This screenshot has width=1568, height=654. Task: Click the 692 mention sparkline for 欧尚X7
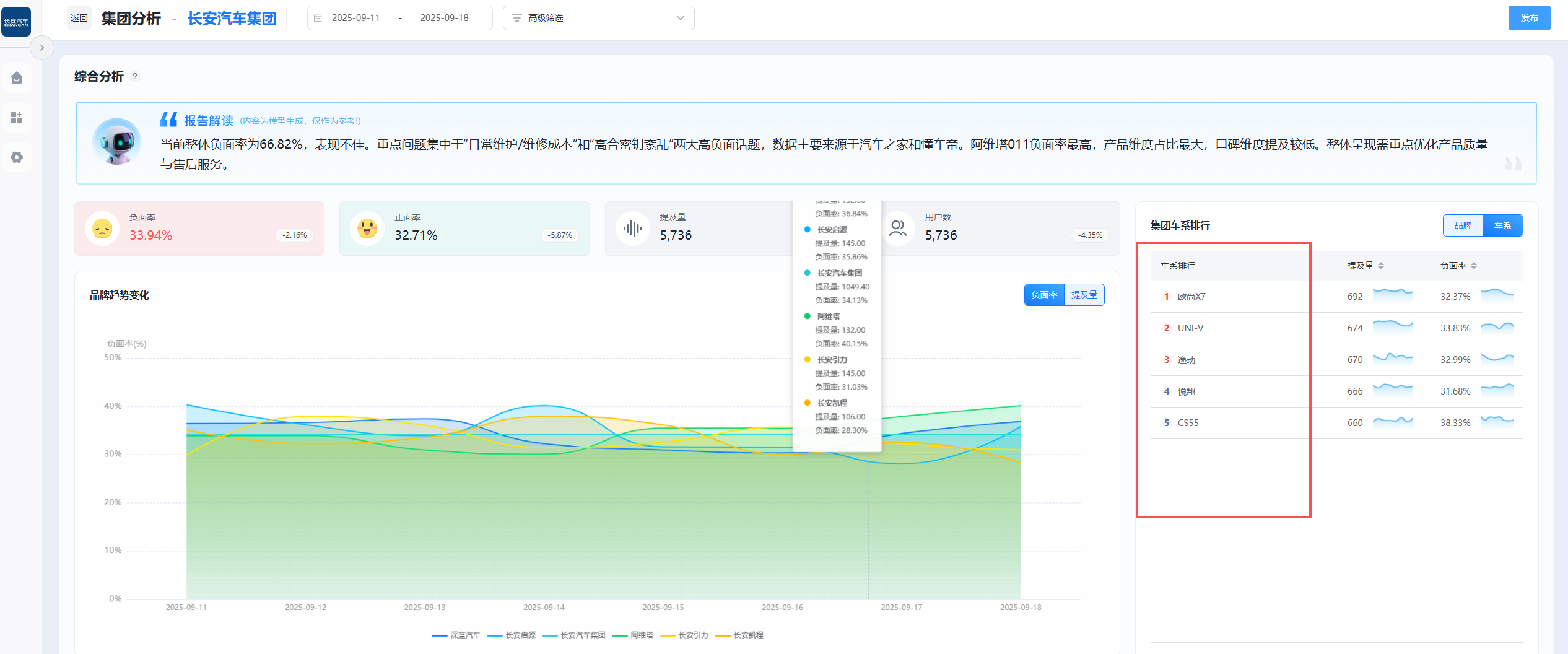pos(1393,295)
